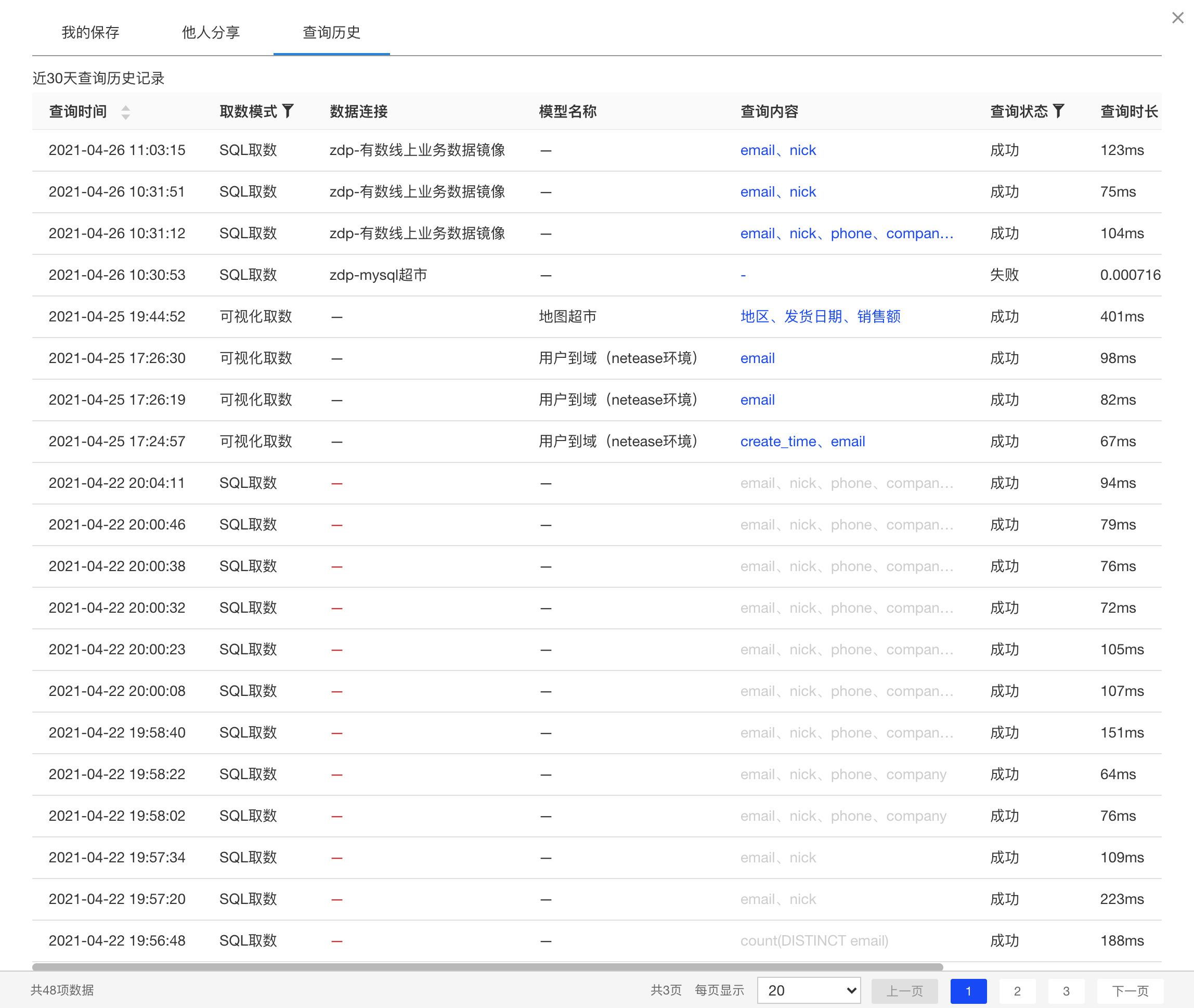This screenshot has width=1194, height=1008.
Task: Sort by 查询时间 column arrows
Action: pyautogui.click(x=126, y=112)
